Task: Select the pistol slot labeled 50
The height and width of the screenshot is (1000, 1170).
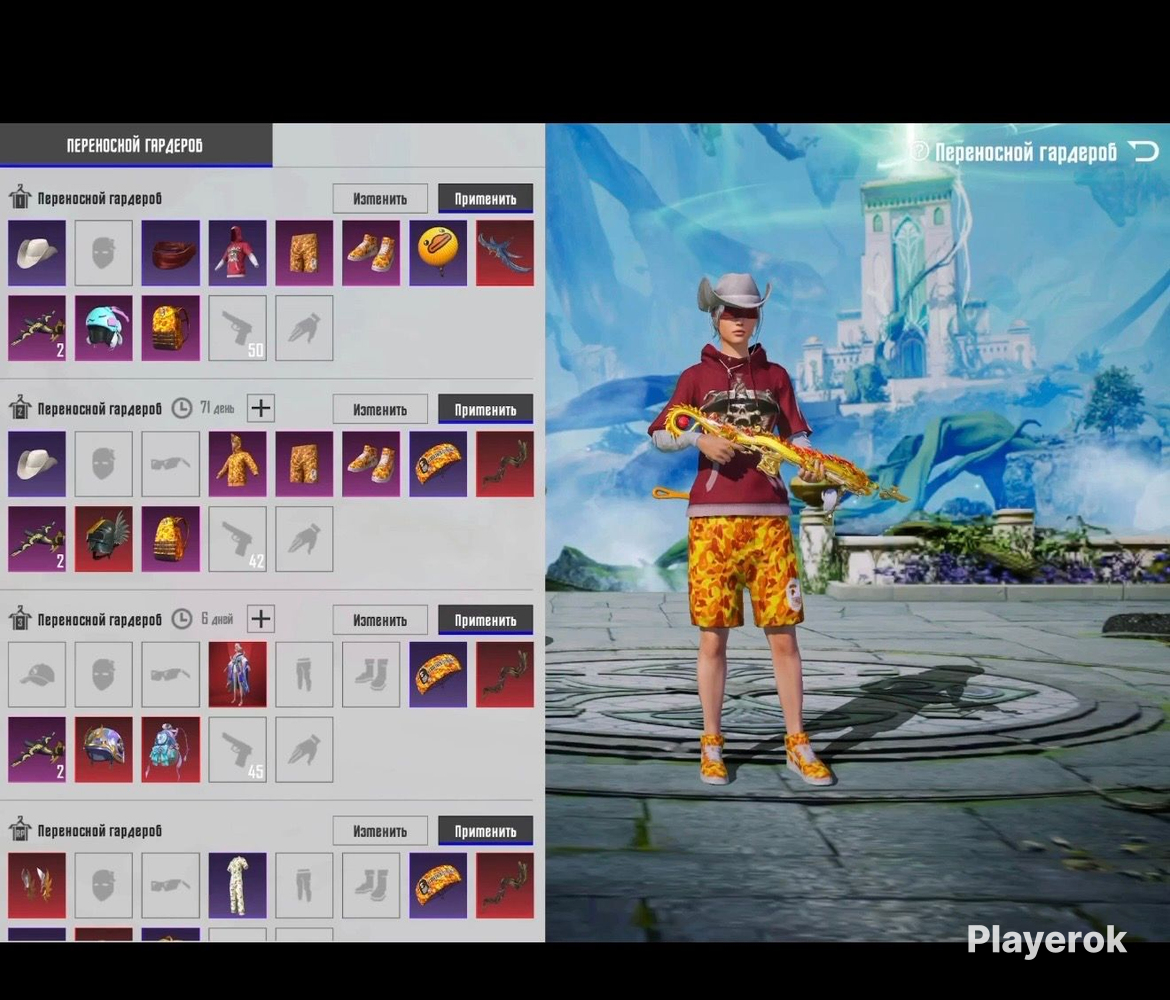Action: (x=237, y=328)
